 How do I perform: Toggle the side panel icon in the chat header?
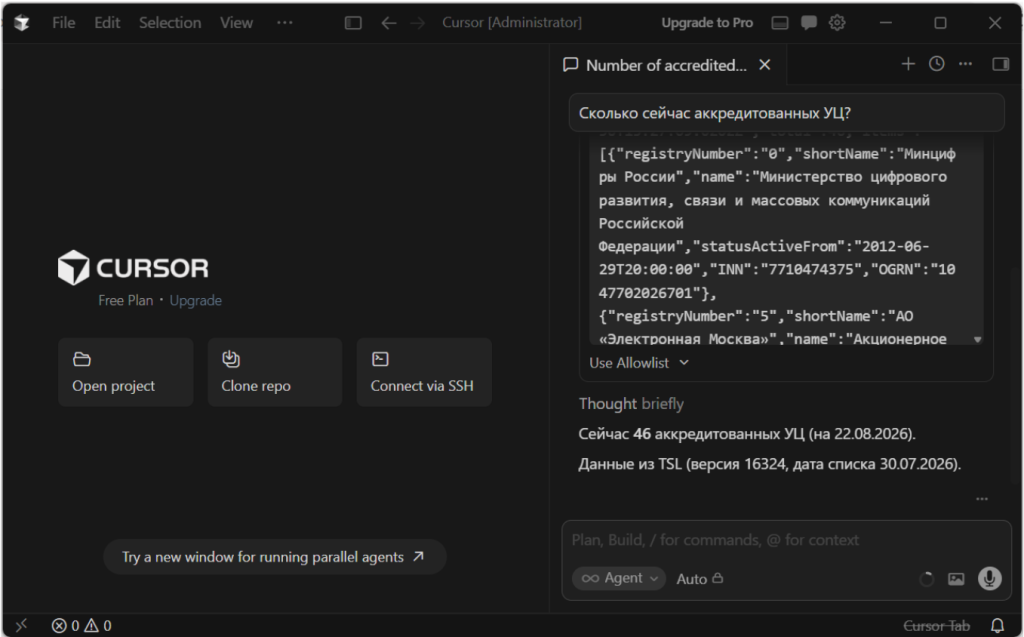pos(1000,64)
